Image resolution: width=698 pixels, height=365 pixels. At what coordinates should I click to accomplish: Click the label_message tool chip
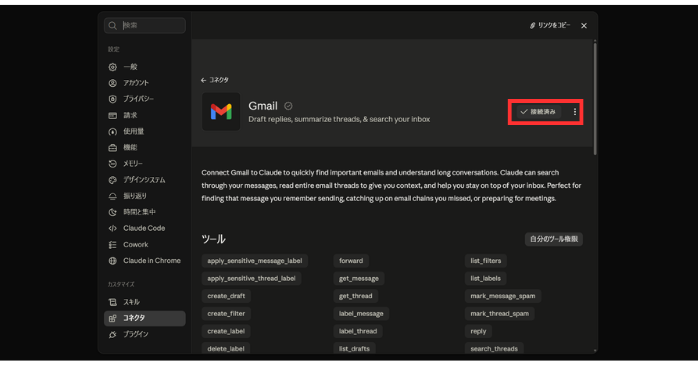pos(361,314)
